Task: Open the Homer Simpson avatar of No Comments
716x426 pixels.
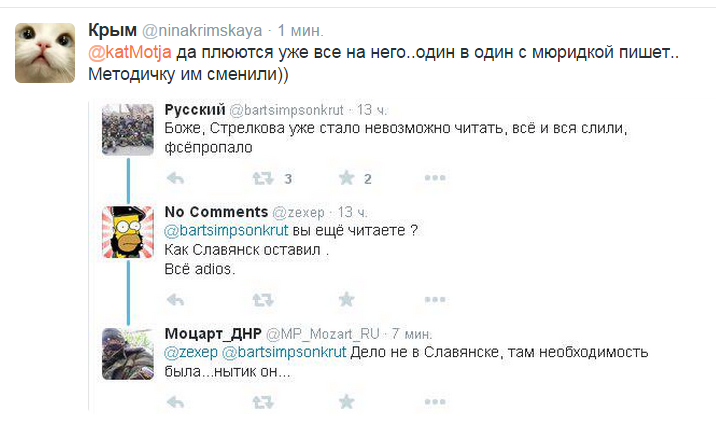Action: 127,231
